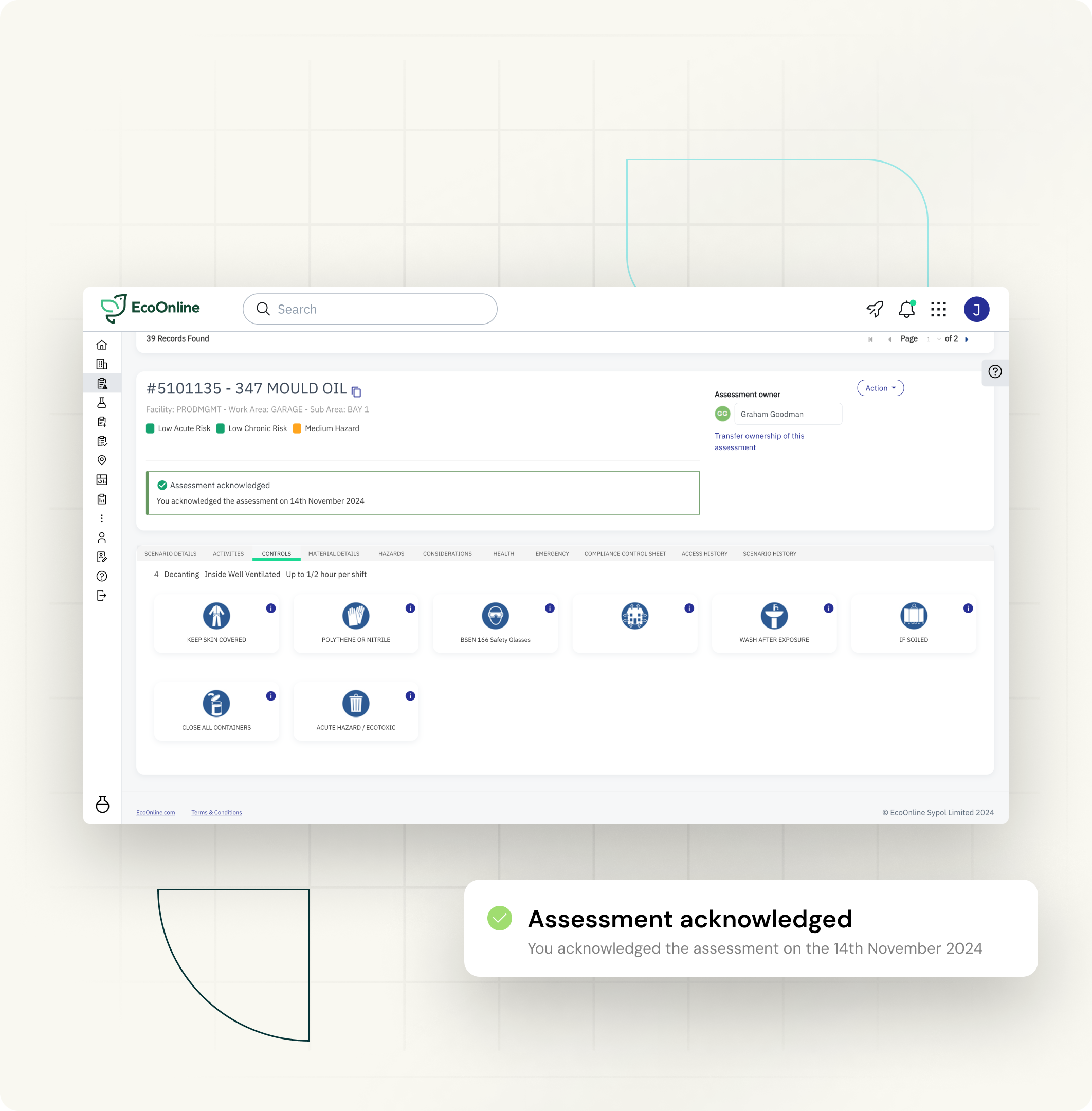Switch to the Hazards tab
This screenshot has height=1111, width=1092.
click(x=391, y=554)
